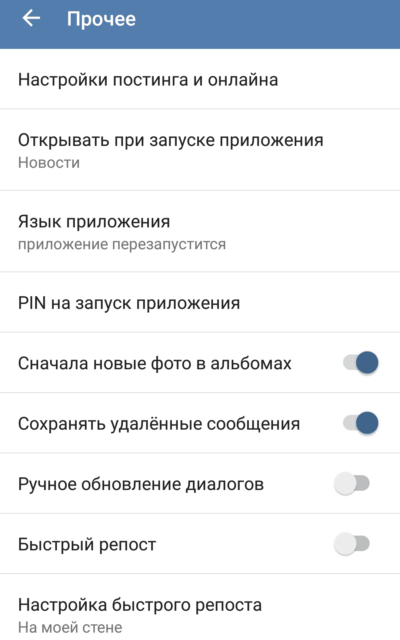
Task: Click Ручное обновление диалогов label text
Action: pyautogui.click(x=141, y=484)
